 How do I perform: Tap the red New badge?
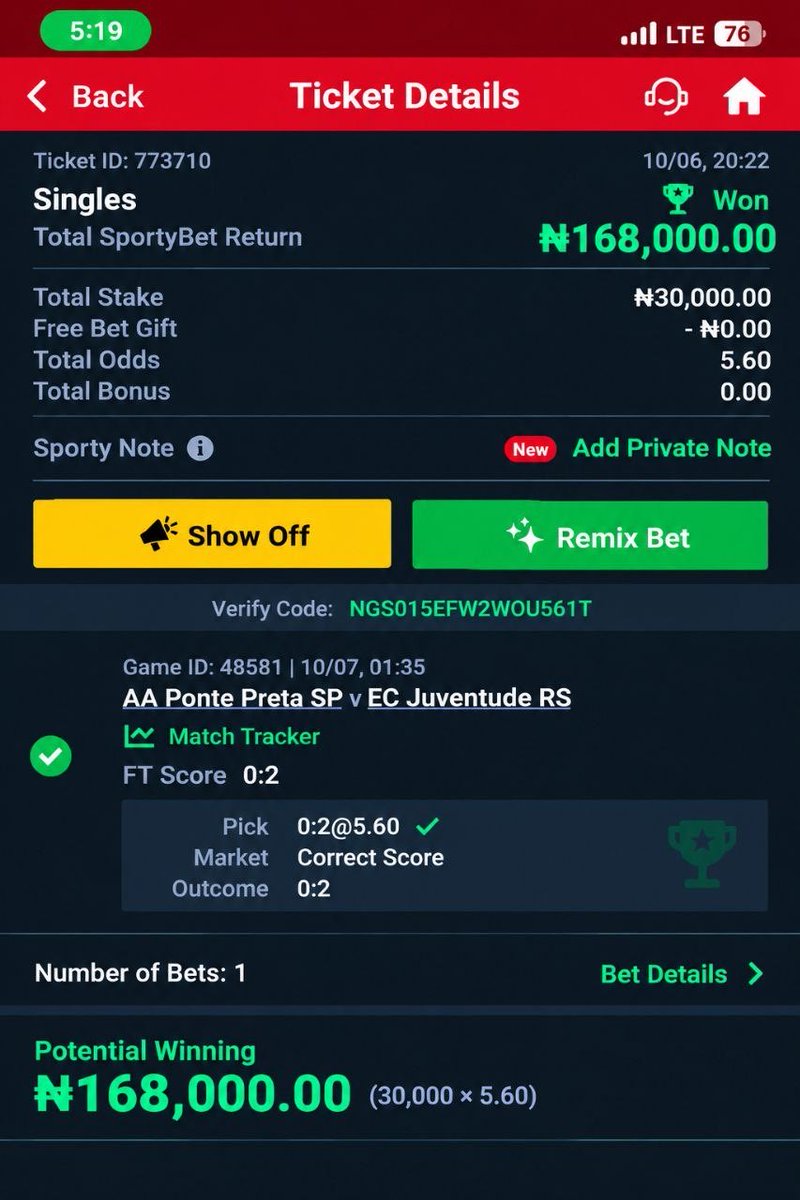[530, 449]
